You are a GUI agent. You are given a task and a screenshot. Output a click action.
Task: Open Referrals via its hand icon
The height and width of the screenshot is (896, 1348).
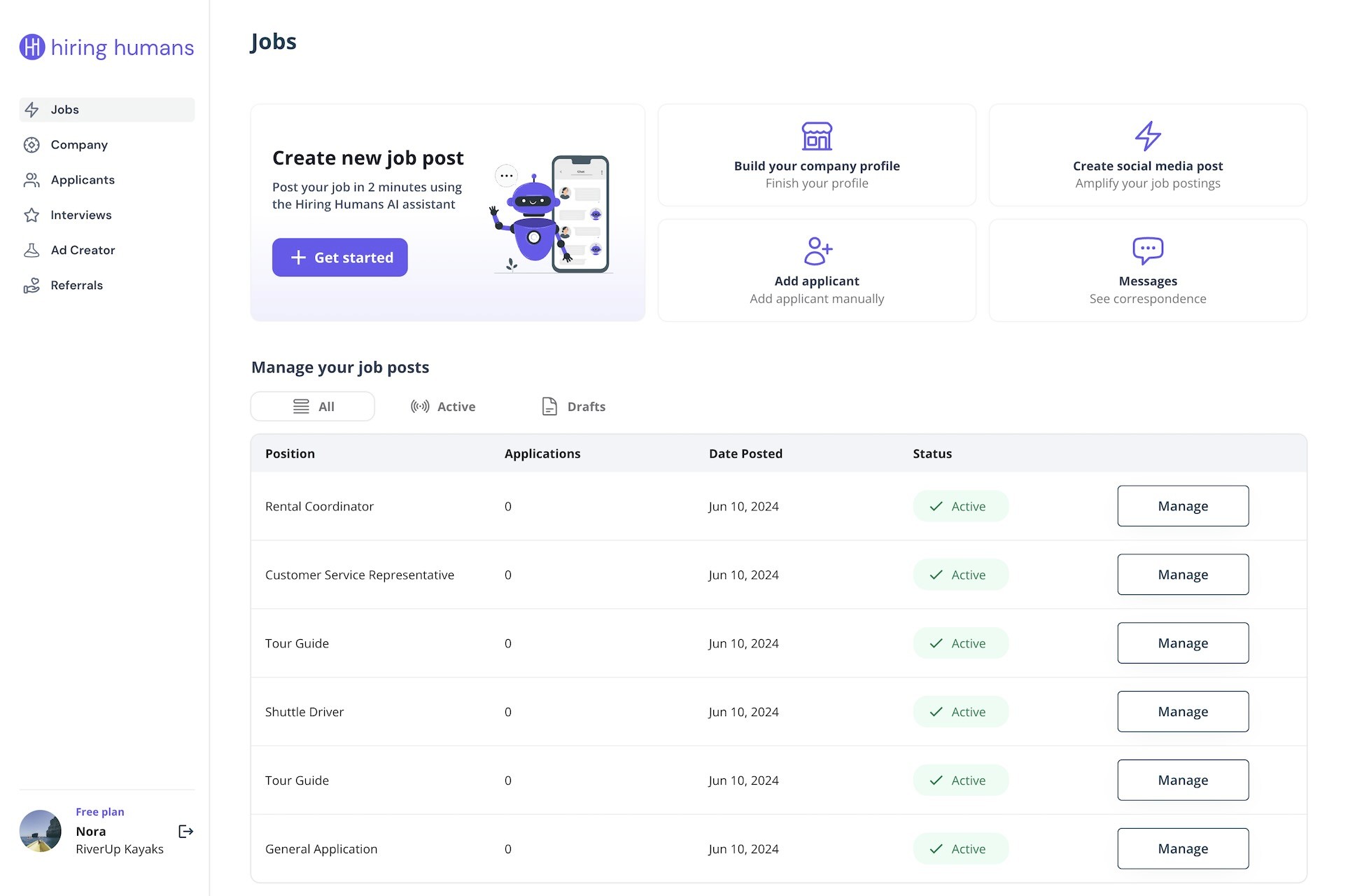coord(31,286)
